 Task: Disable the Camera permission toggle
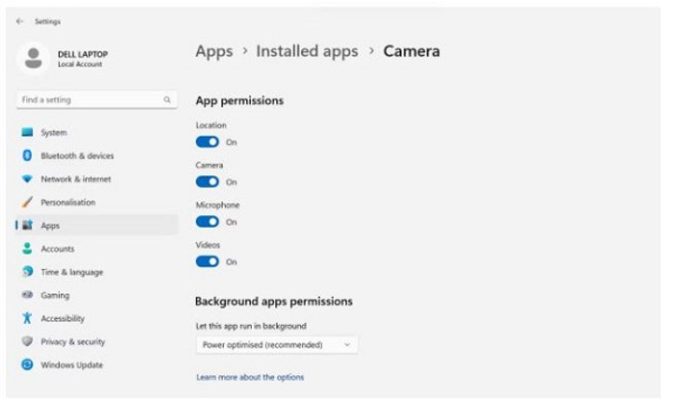coord(207,182)
